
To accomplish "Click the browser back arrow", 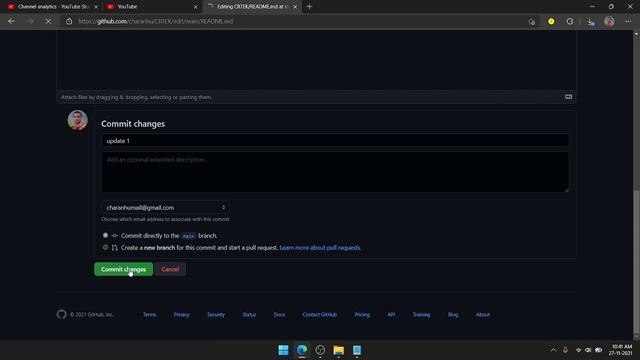I will tap(11, 21).
